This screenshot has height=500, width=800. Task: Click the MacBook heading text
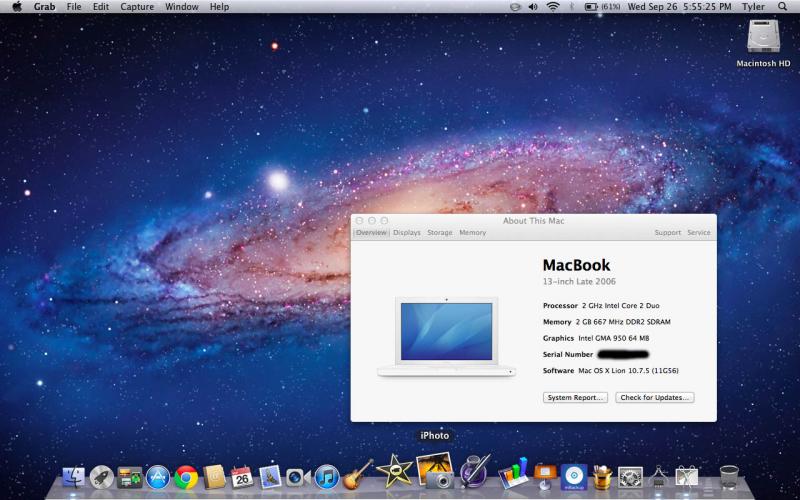click(577, 265)
